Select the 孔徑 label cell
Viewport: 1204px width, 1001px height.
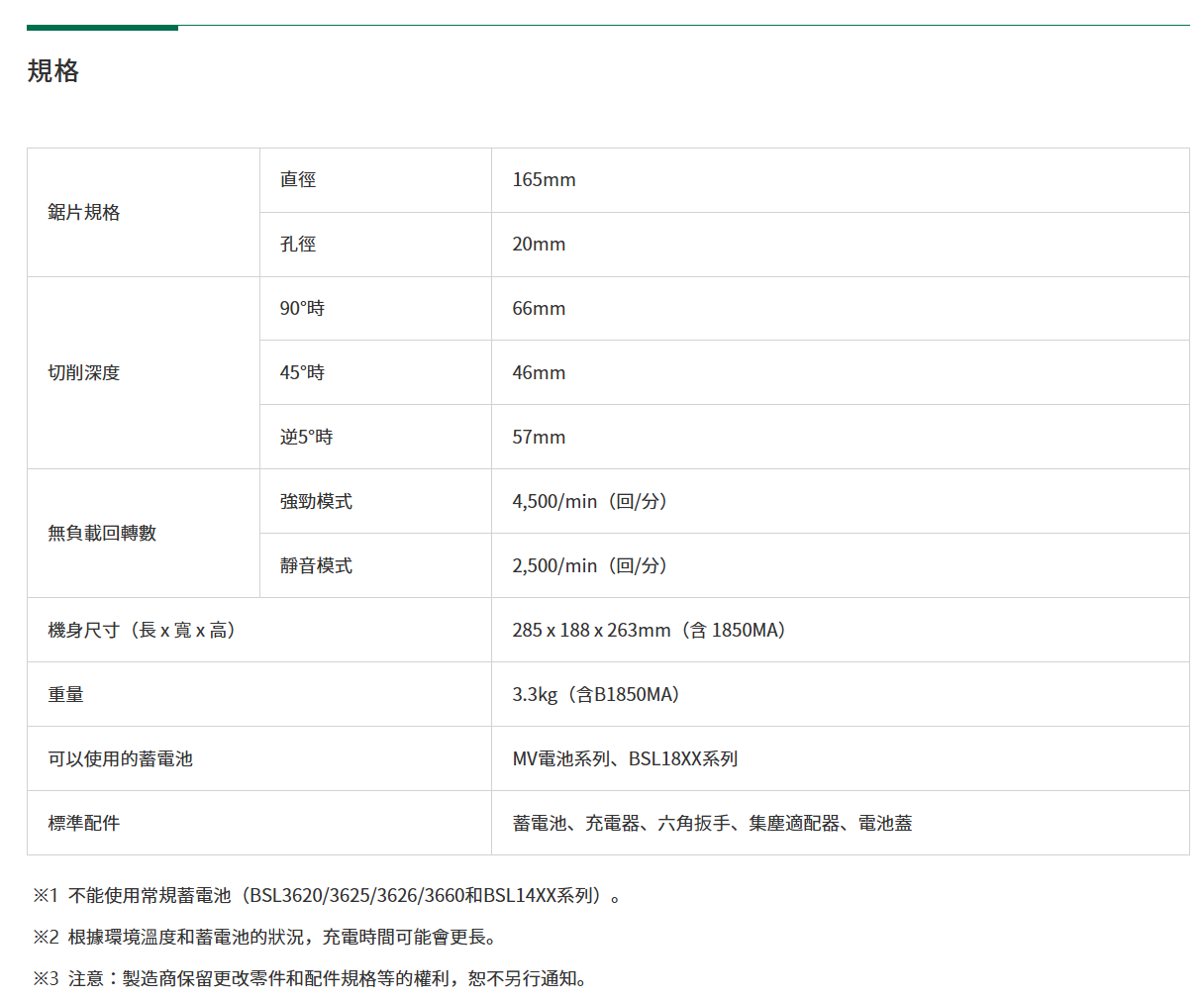click(x=298, y=245)
